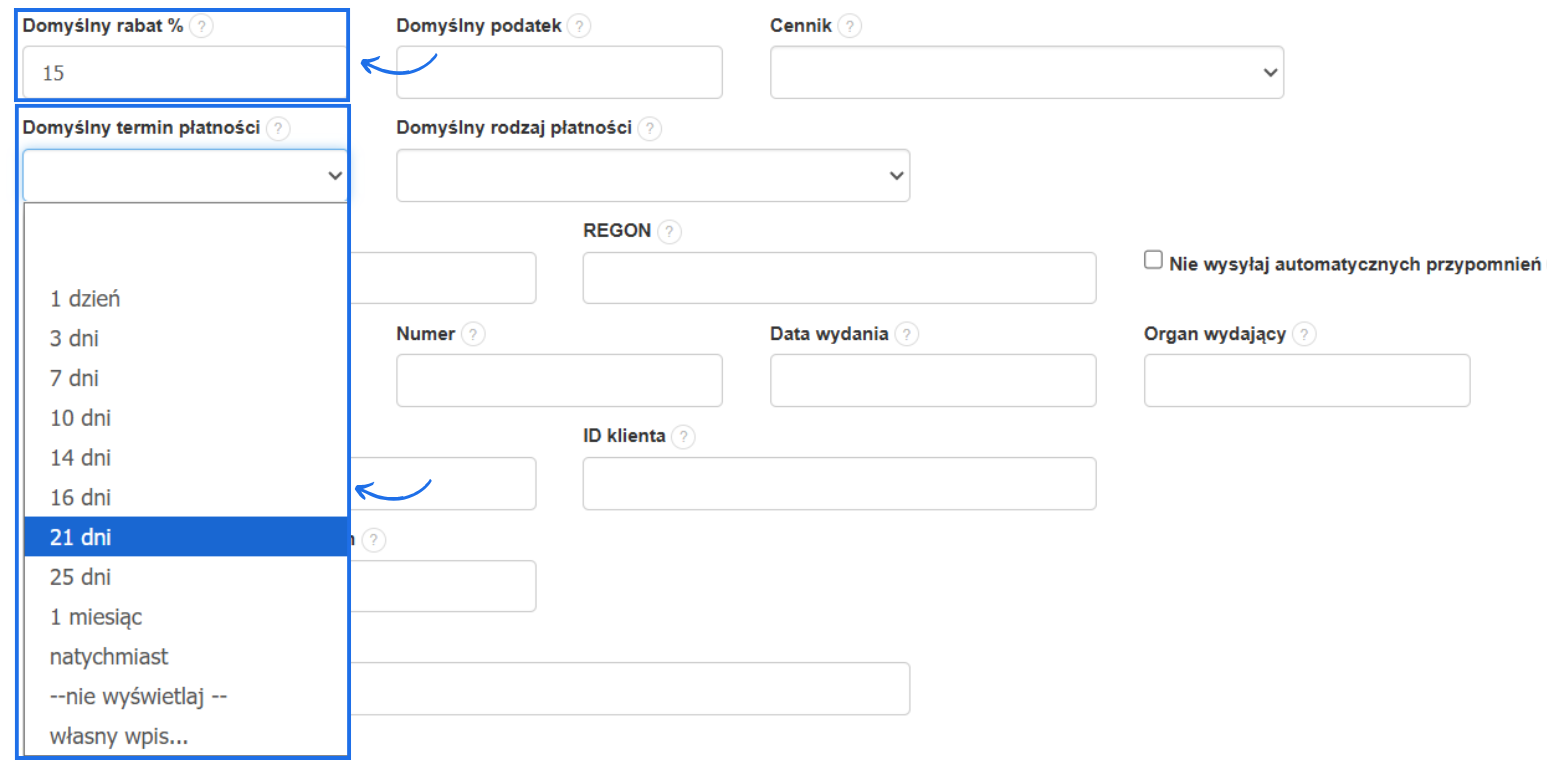Click help icon next to Domyślny rodzaj płatności
Image resolution: width=1547 pixels, height=778 pixels.
[x=650, y=129]
